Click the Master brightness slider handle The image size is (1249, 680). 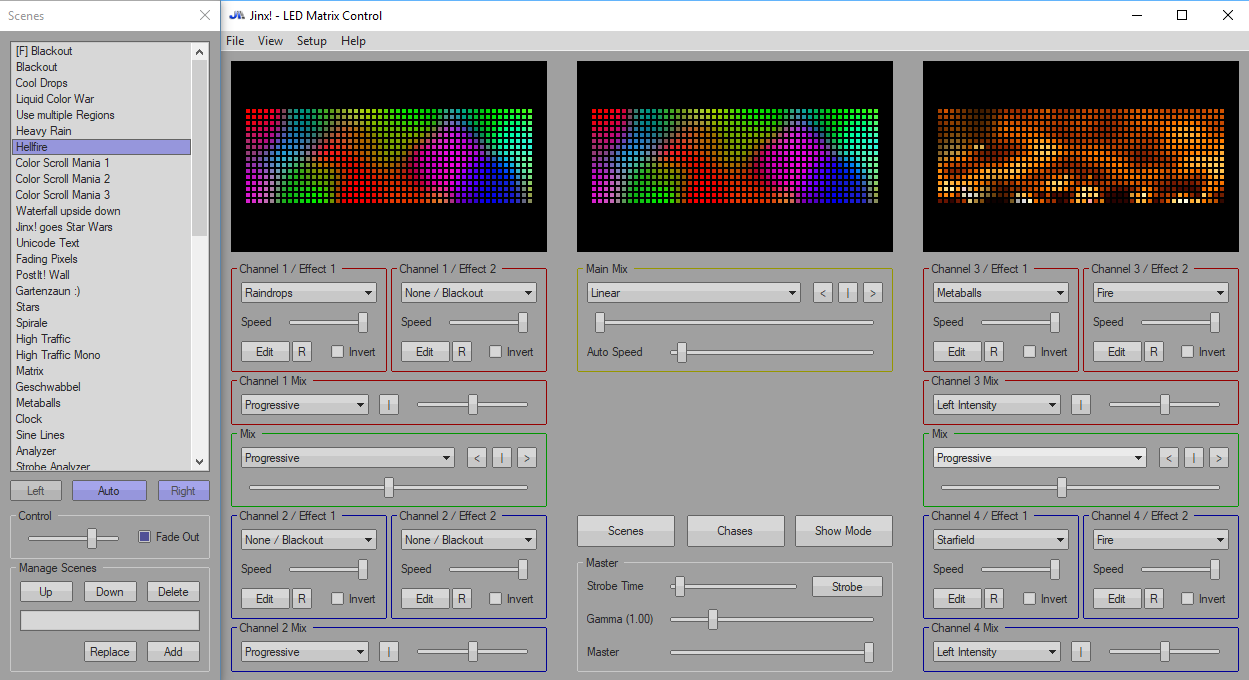click(x=869, y=652)
